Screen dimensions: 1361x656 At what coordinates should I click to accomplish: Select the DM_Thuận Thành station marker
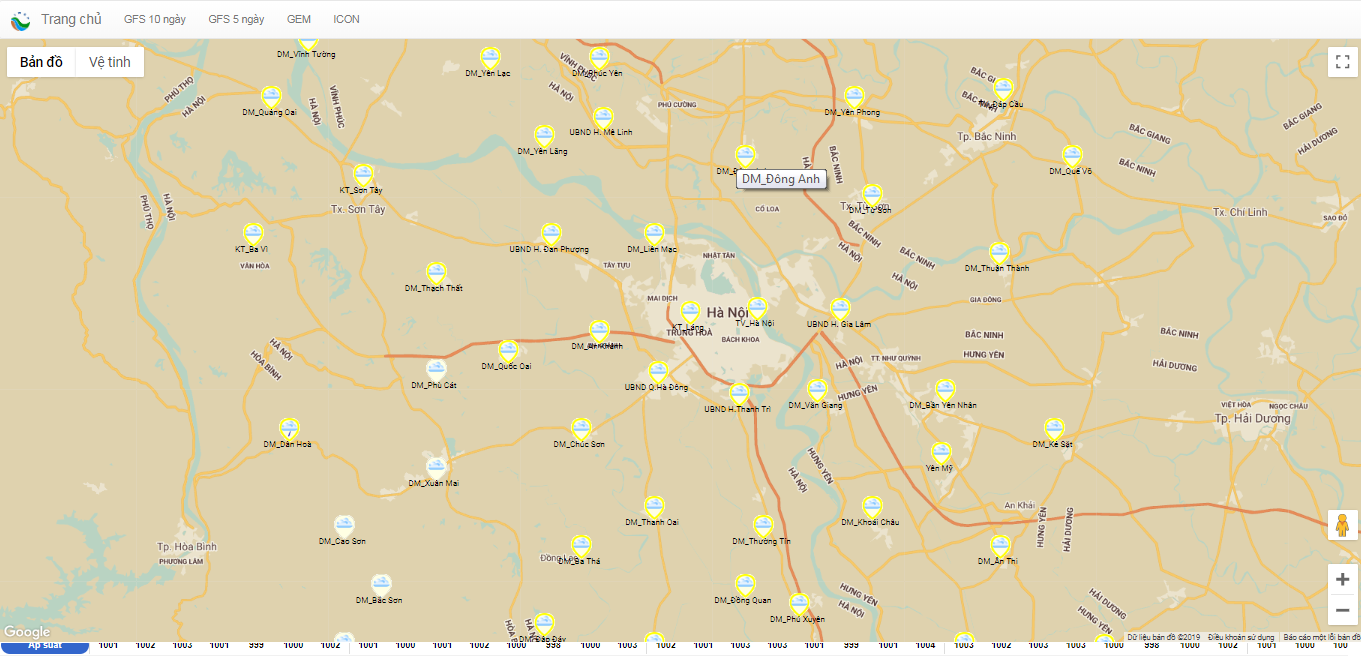point(999,253)
